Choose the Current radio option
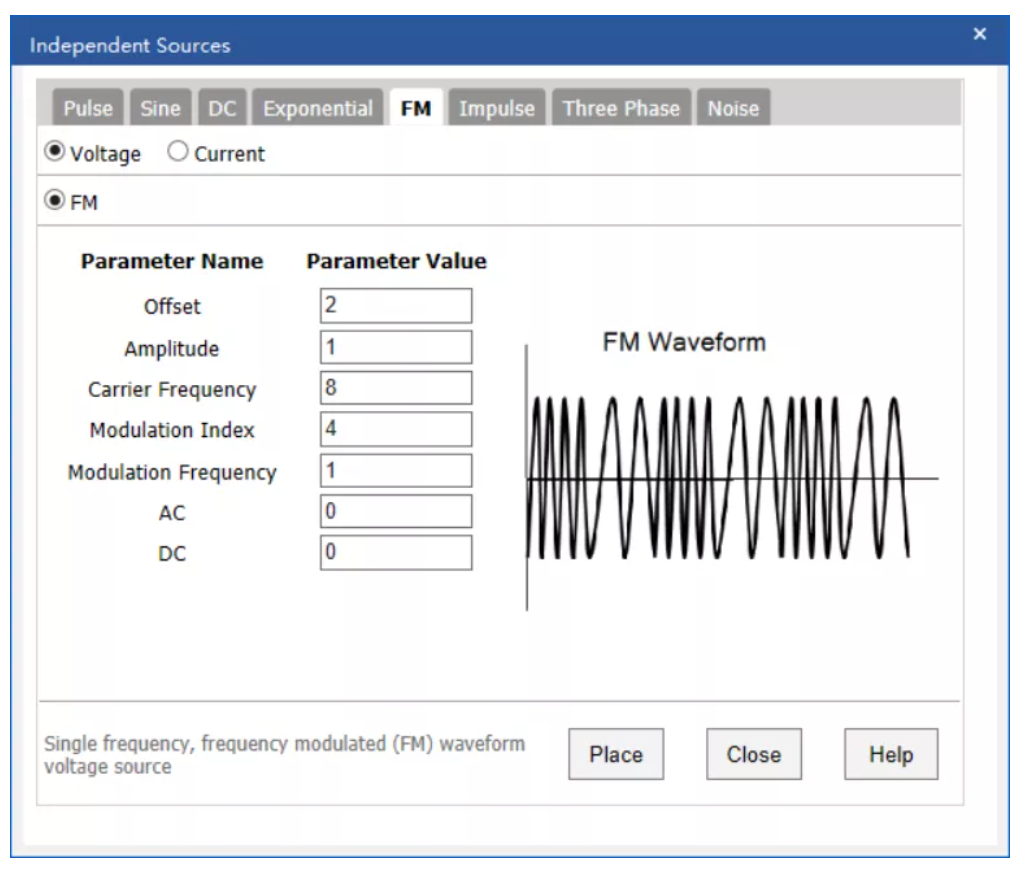 (x=177, y=151)
